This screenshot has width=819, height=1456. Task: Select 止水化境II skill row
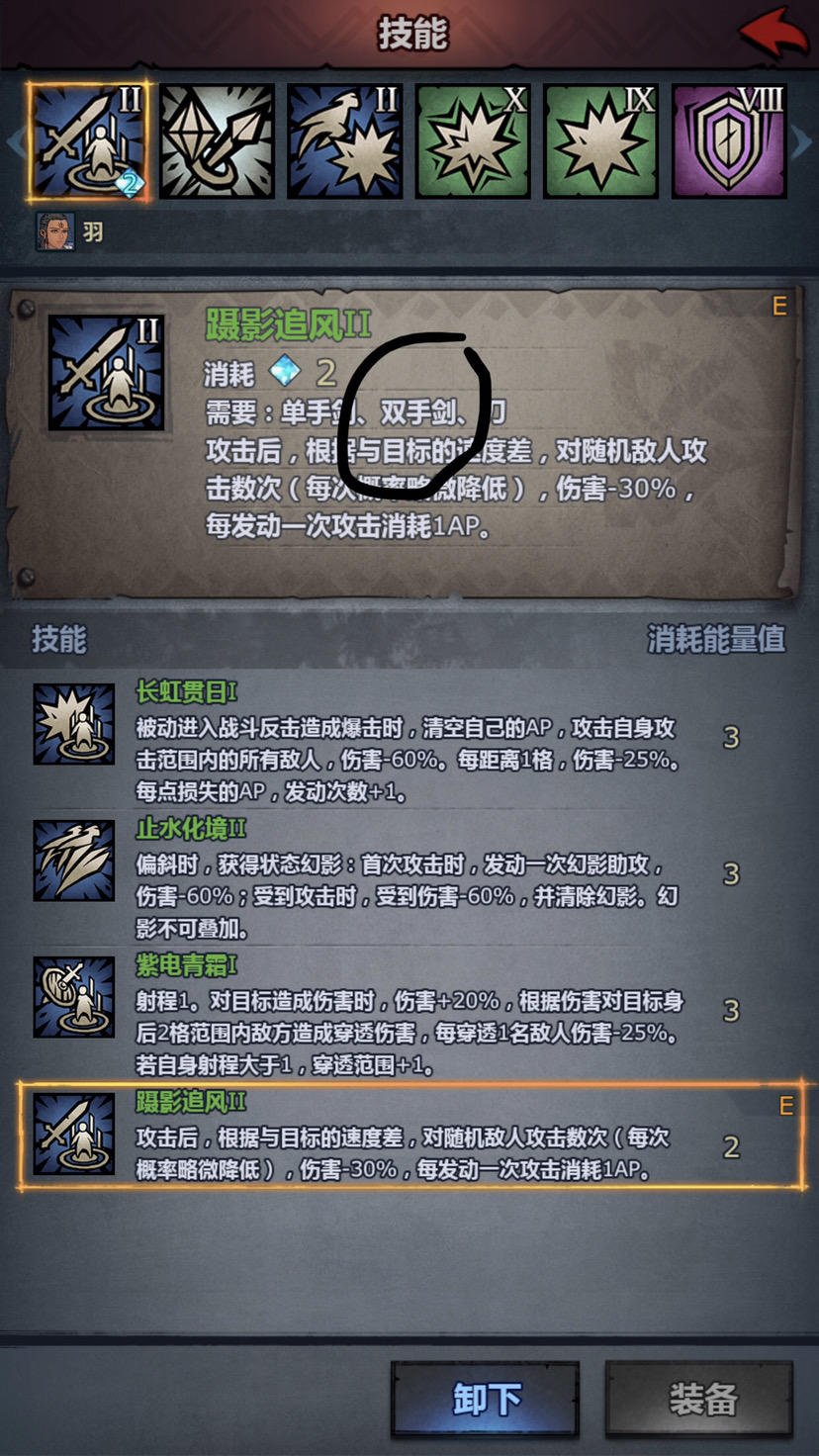(409, 877)
